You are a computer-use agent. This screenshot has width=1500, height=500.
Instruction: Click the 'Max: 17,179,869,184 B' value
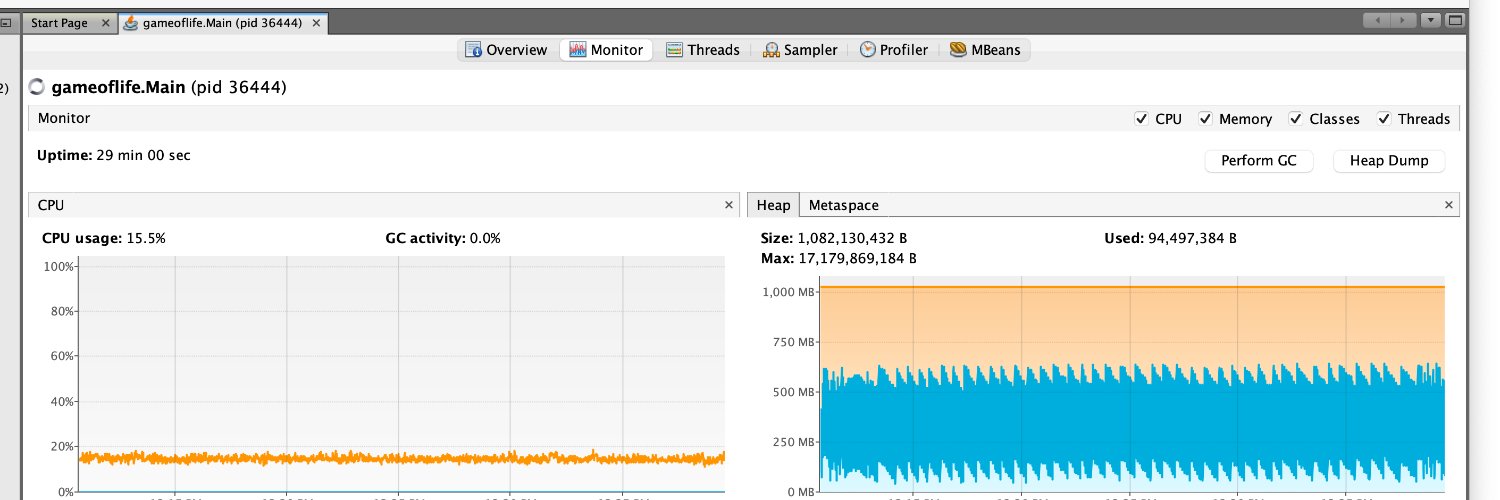(839, 258)
